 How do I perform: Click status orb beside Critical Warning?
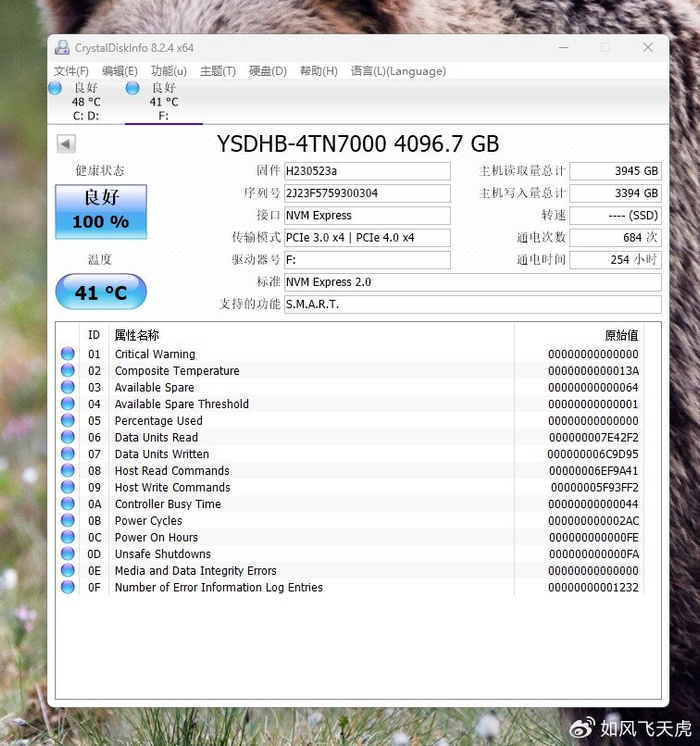pyautogui.click(x=68, y=354)
